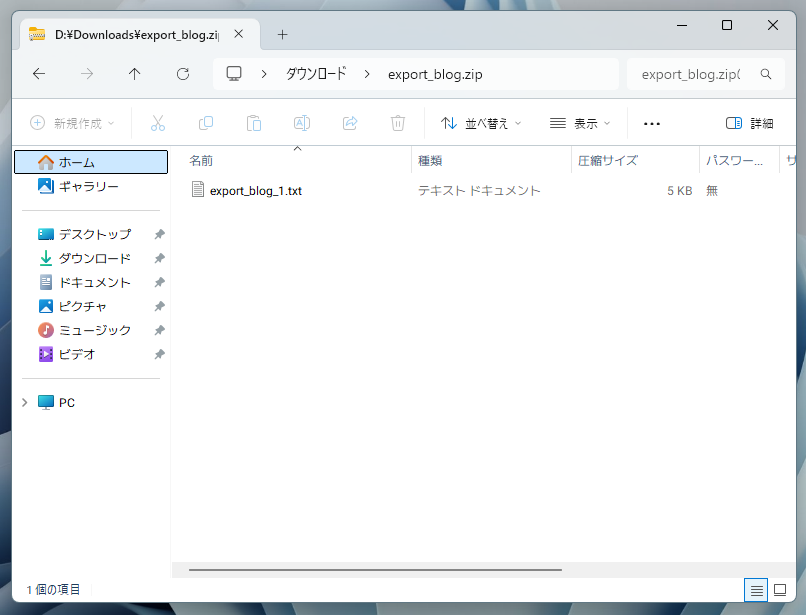
Task: Click the Copy icon in toolbar
Action: coord(206,123)
